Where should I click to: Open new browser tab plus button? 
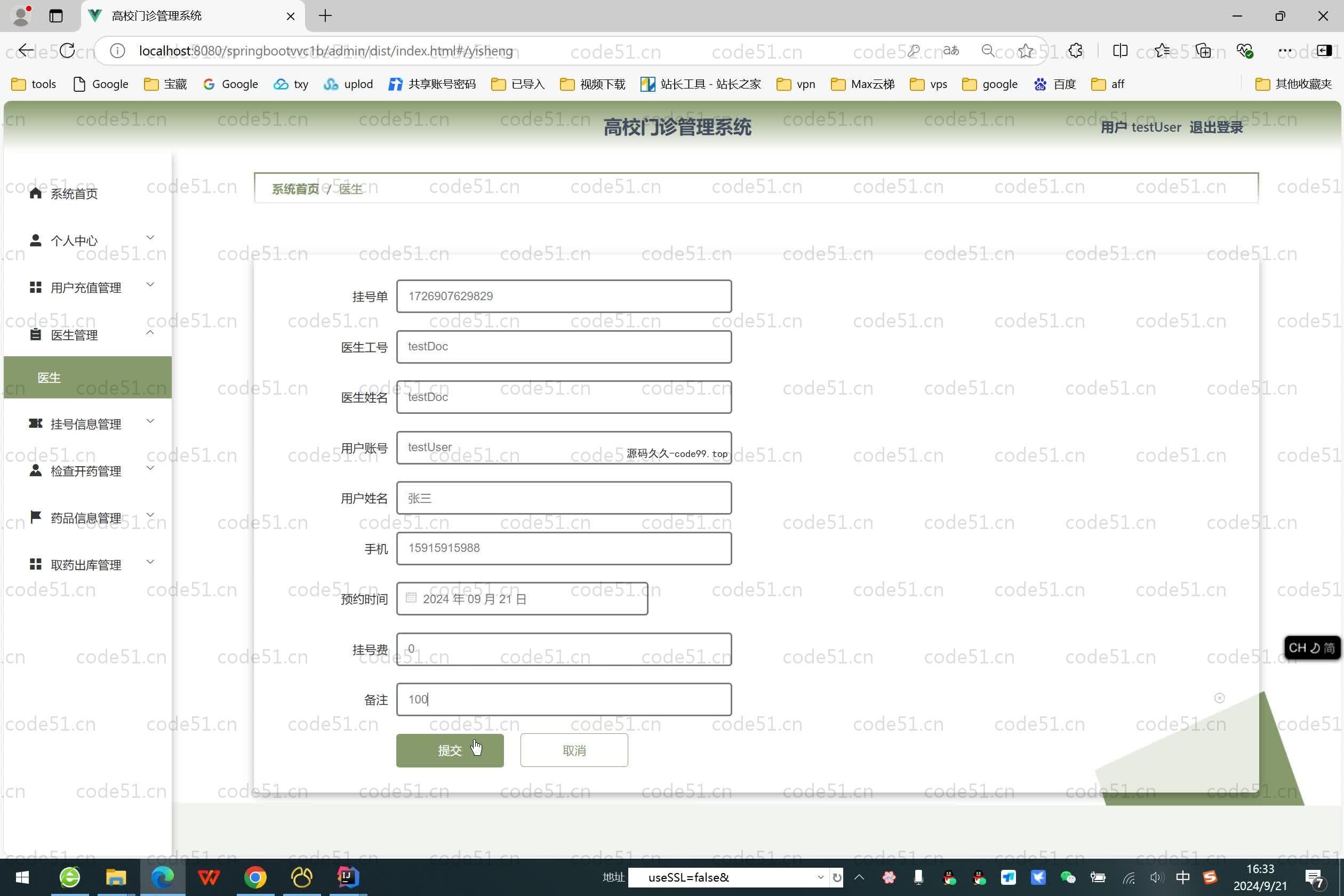tap(325, 16)
